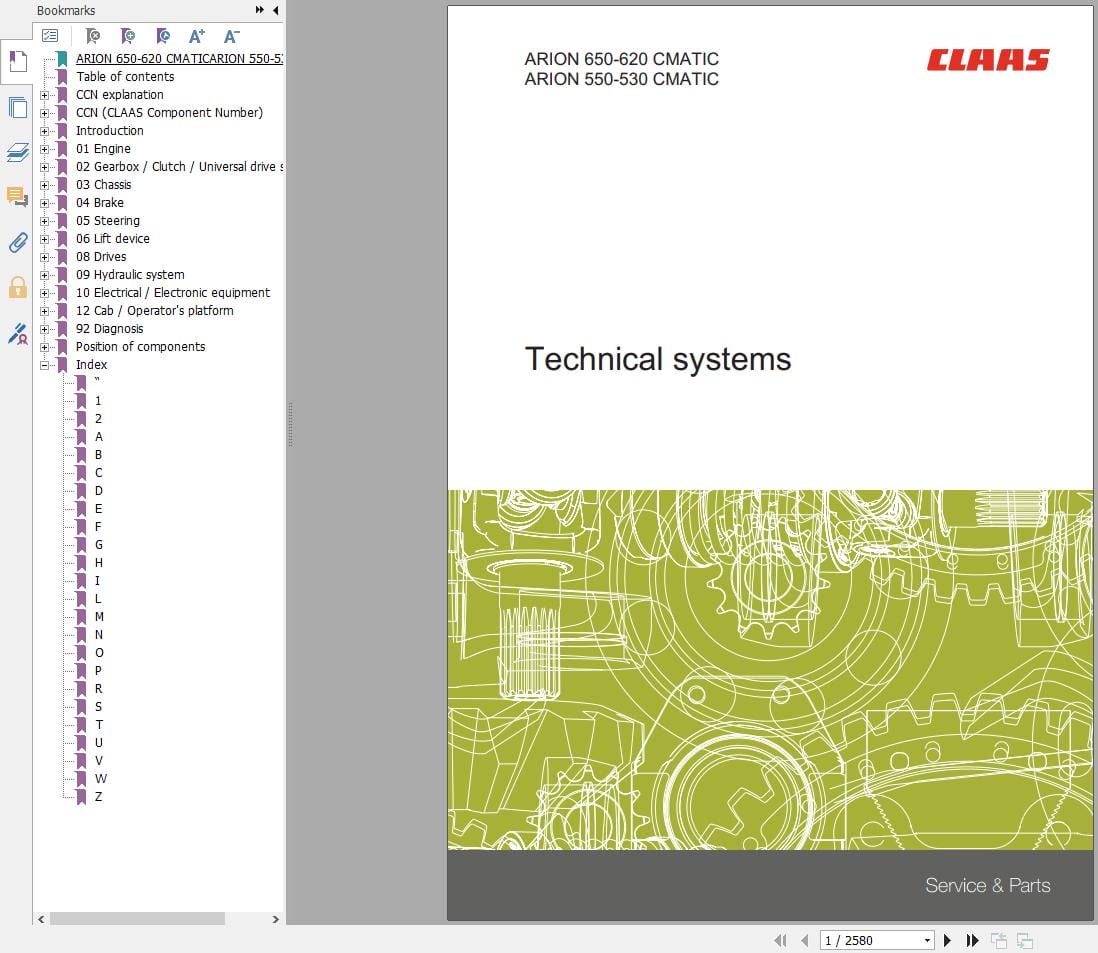Open the Digital Signatures panel icon
Screen dimensions: 1098x953
pyautogui.click(x=18, y=333)
